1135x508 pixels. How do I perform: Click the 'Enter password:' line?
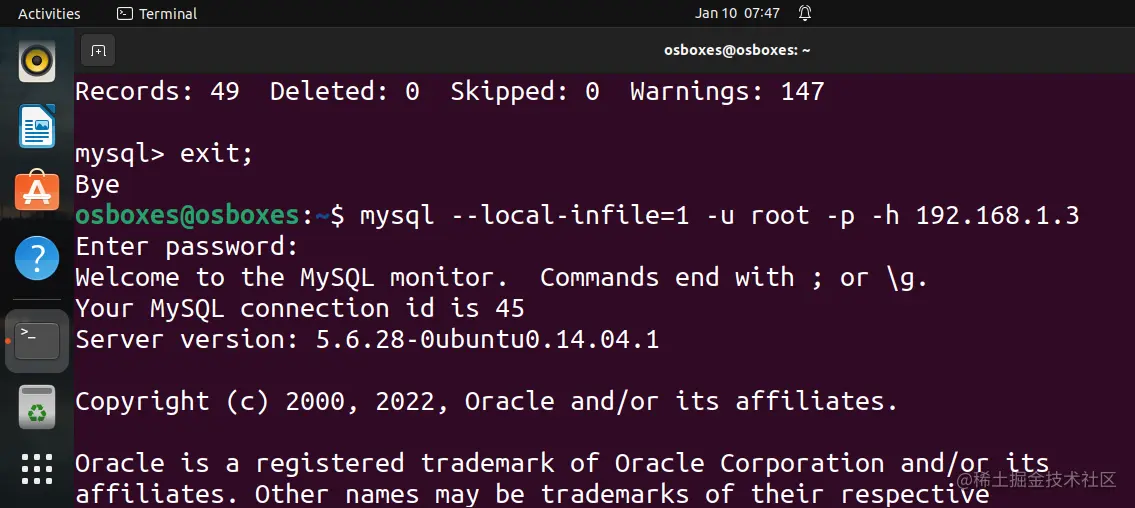tap(187, 247)
